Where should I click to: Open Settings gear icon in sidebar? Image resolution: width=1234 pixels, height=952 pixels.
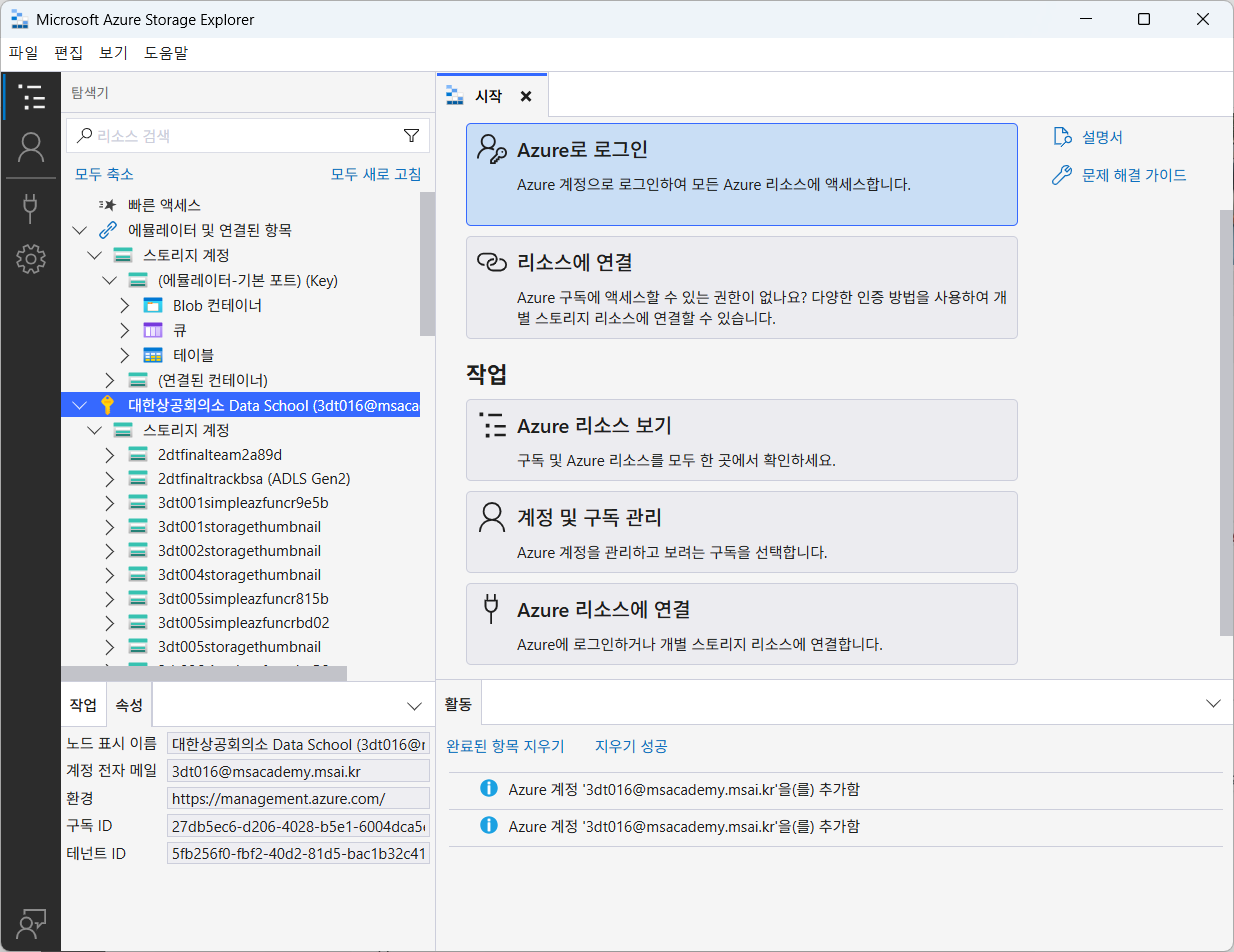[x=31, y=259]
